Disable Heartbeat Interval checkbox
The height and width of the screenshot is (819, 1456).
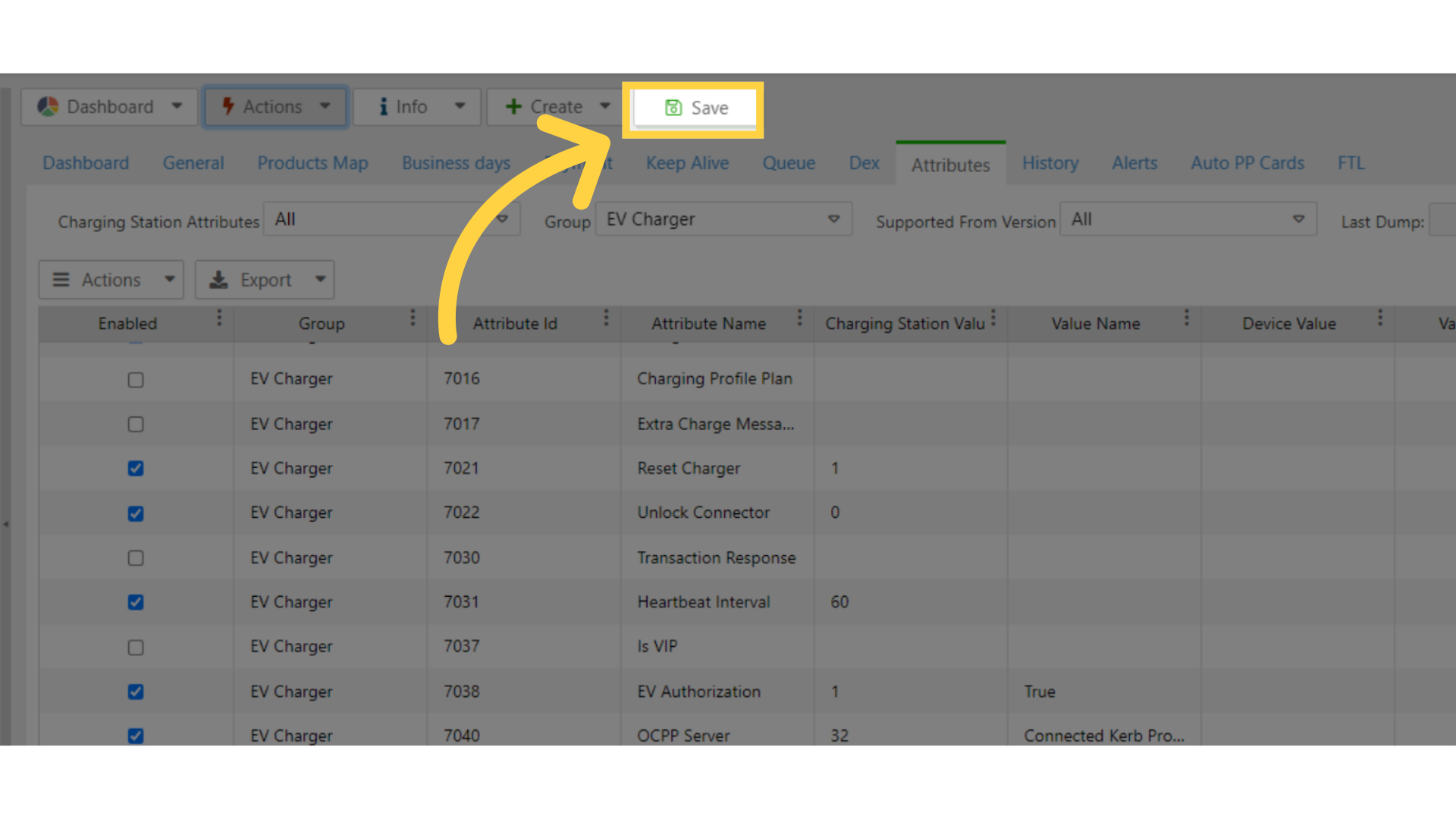136,602
